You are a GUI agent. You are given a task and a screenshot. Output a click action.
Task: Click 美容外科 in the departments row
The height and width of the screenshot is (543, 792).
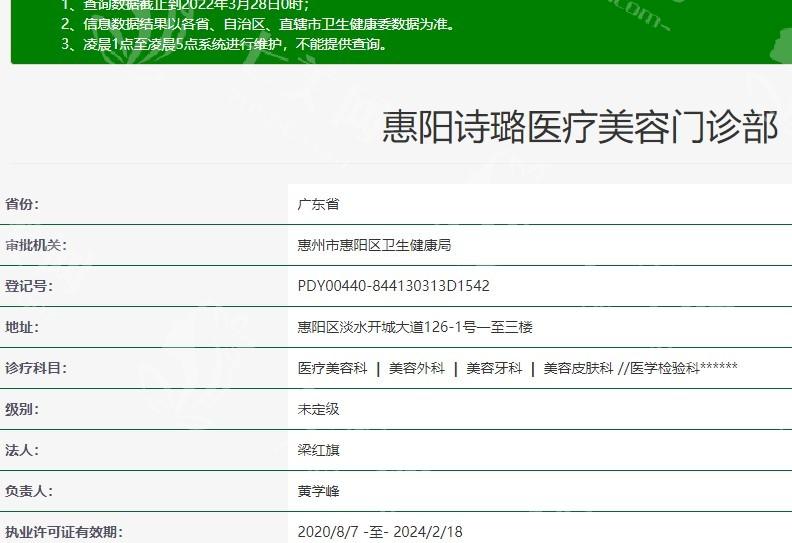pos(417,368)
